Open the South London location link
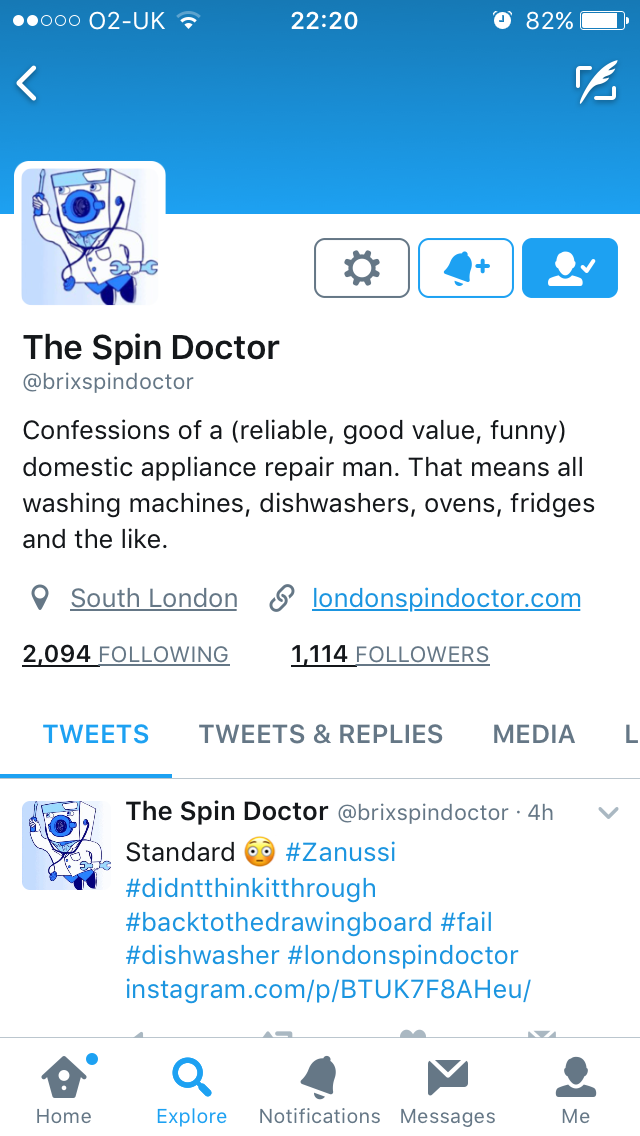Viewport: 640px width, 1136px height. [154, 598]
